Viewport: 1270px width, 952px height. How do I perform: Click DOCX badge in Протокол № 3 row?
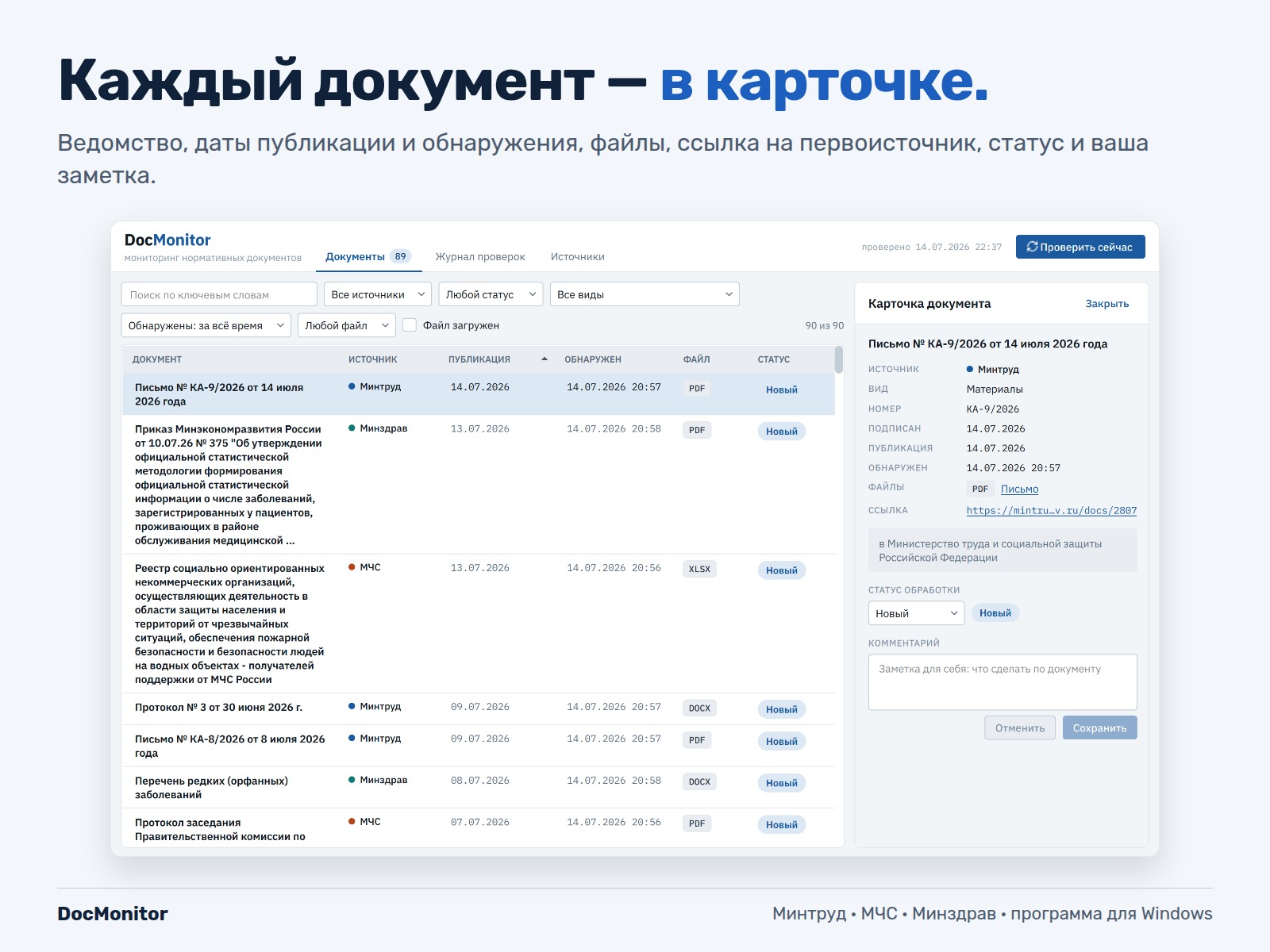pos(699,708)
